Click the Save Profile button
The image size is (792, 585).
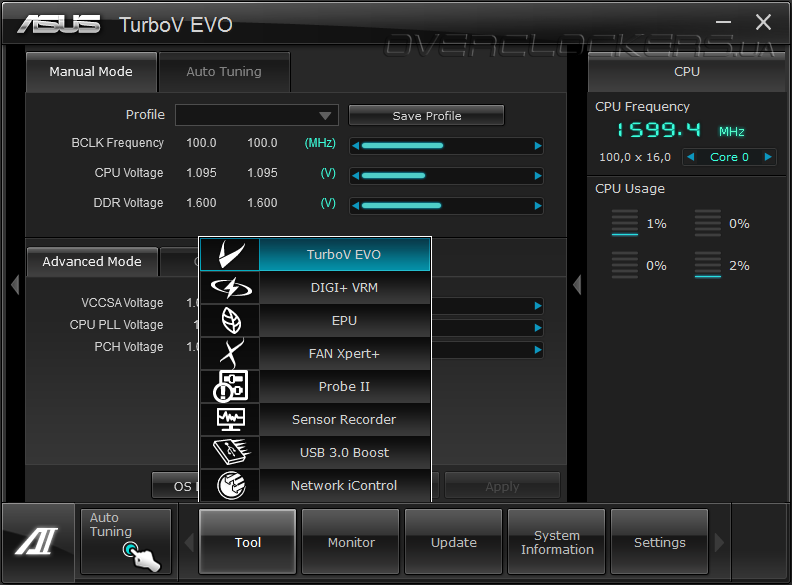click(426, 116)
